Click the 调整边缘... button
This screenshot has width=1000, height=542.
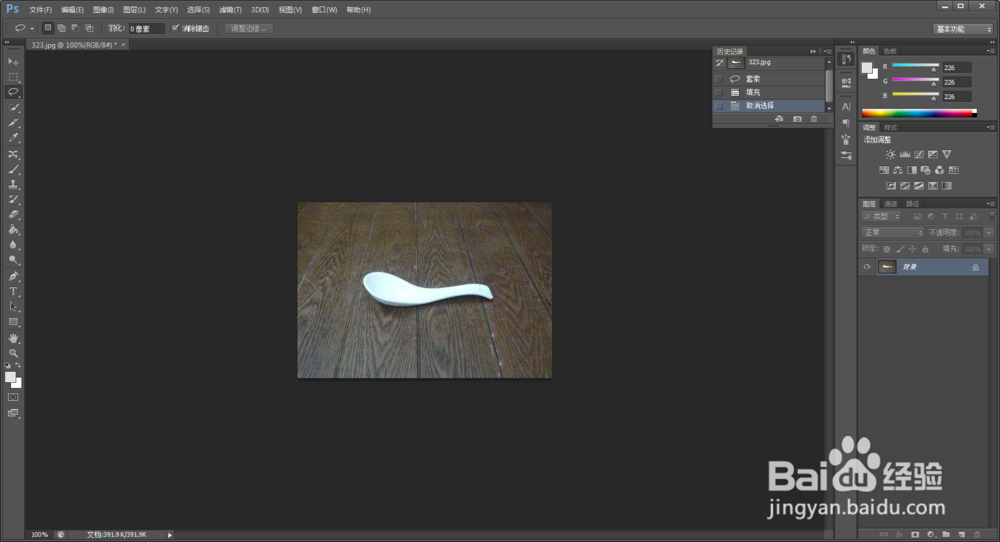pos(249,29)
